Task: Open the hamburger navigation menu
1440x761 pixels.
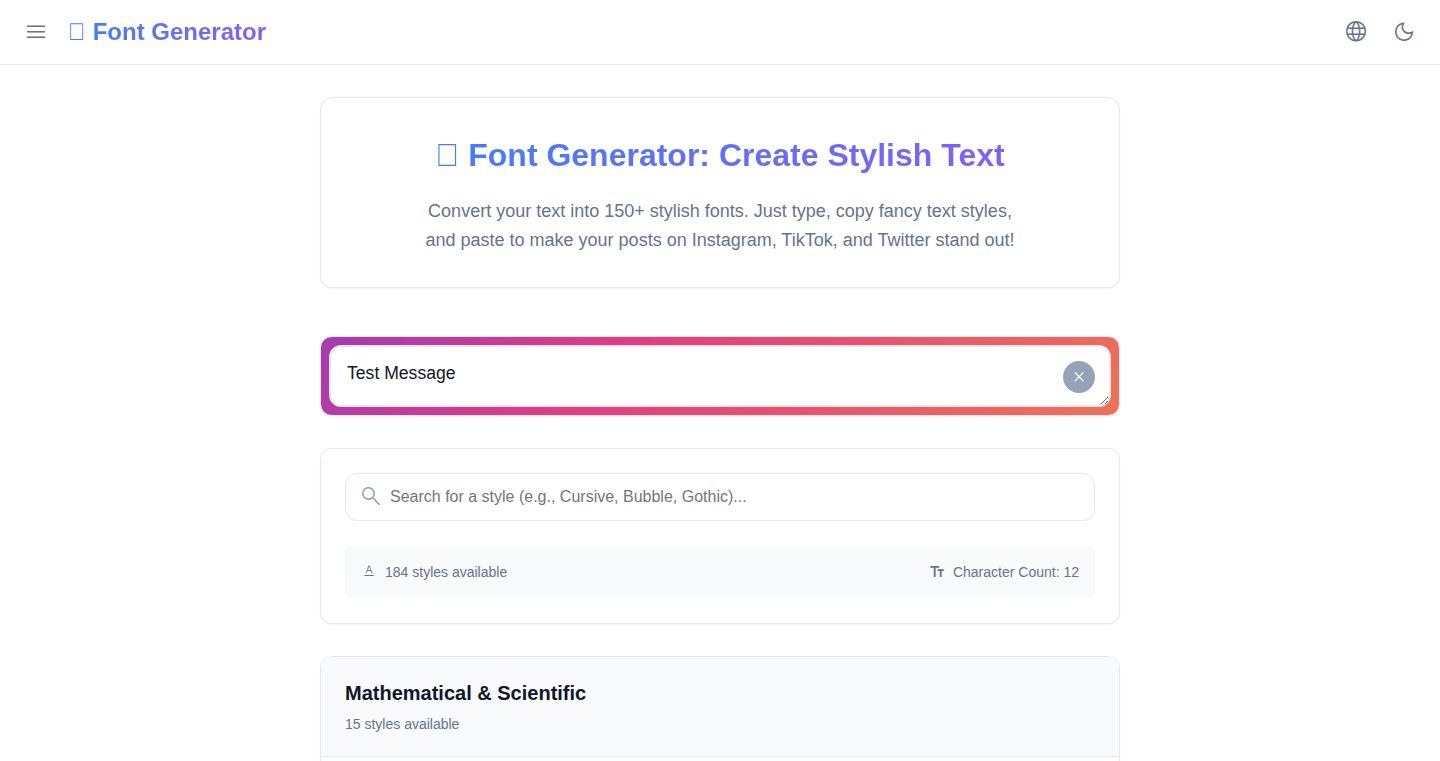Action: (x=36, y=32)
